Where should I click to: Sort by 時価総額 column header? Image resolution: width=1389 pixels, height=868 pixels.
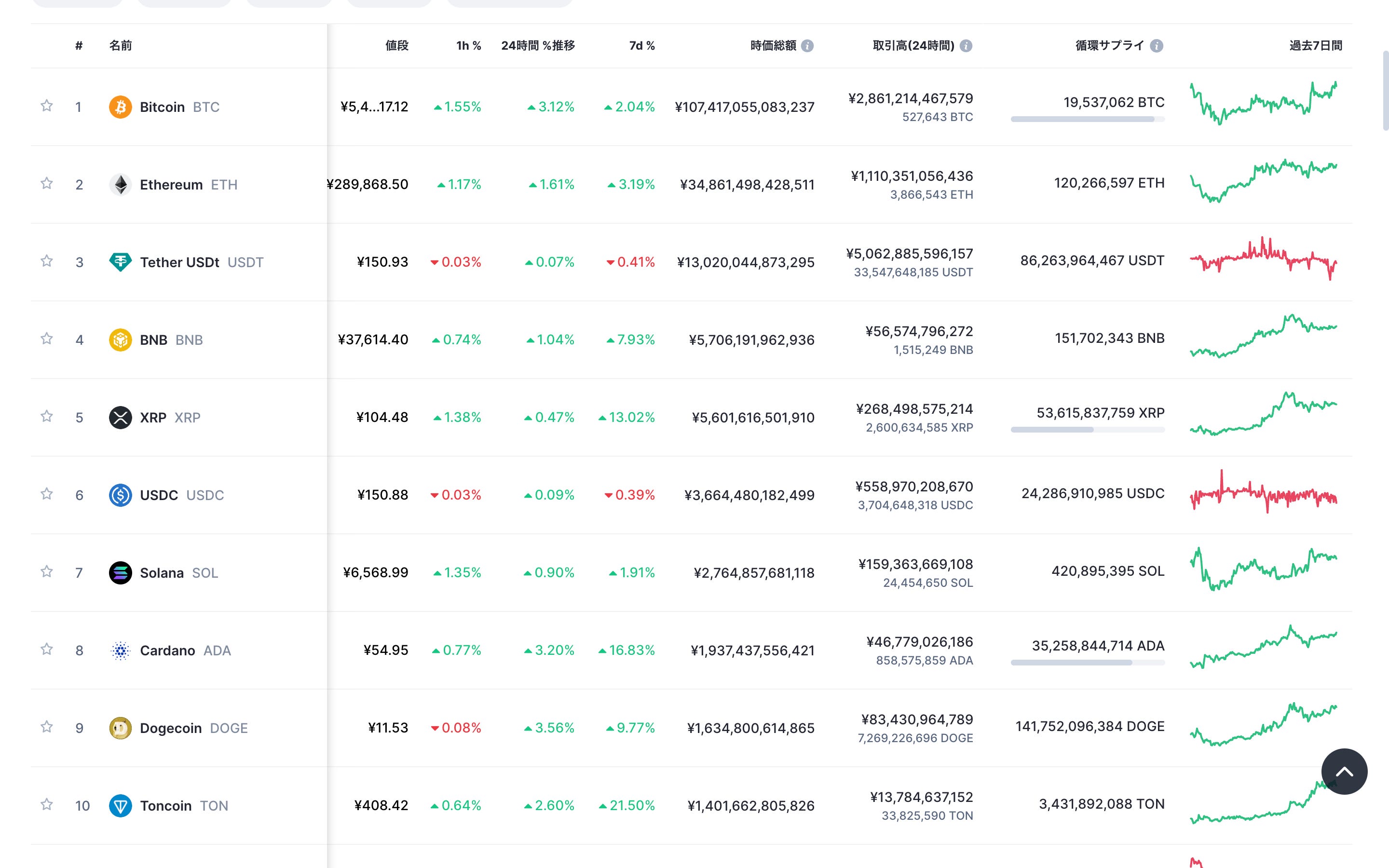pyautogui.click(x=773, y=45)
